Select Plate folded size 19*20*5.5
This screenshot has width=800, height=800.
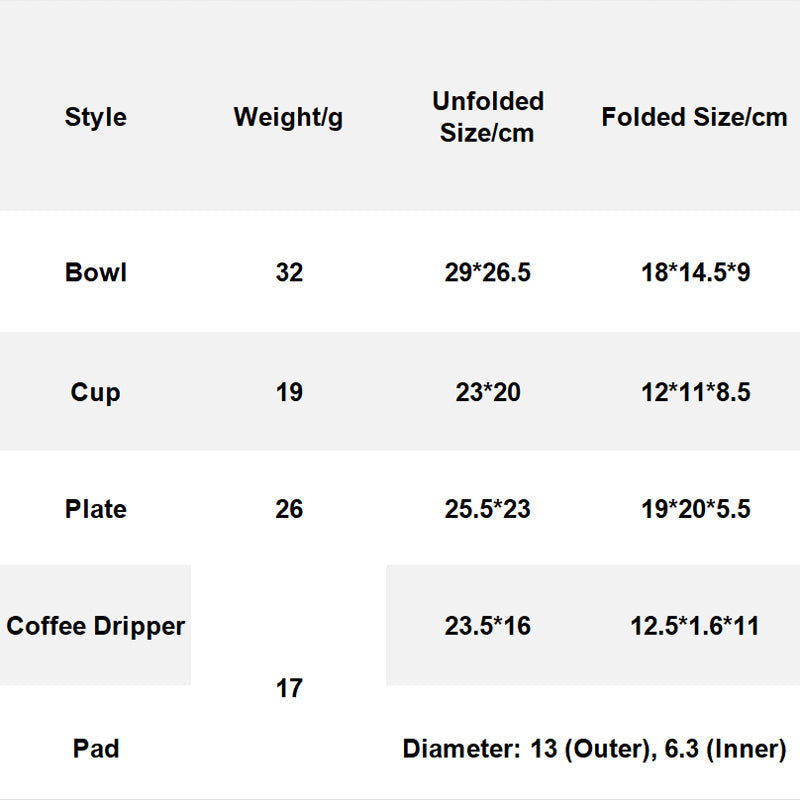point(695,509)
